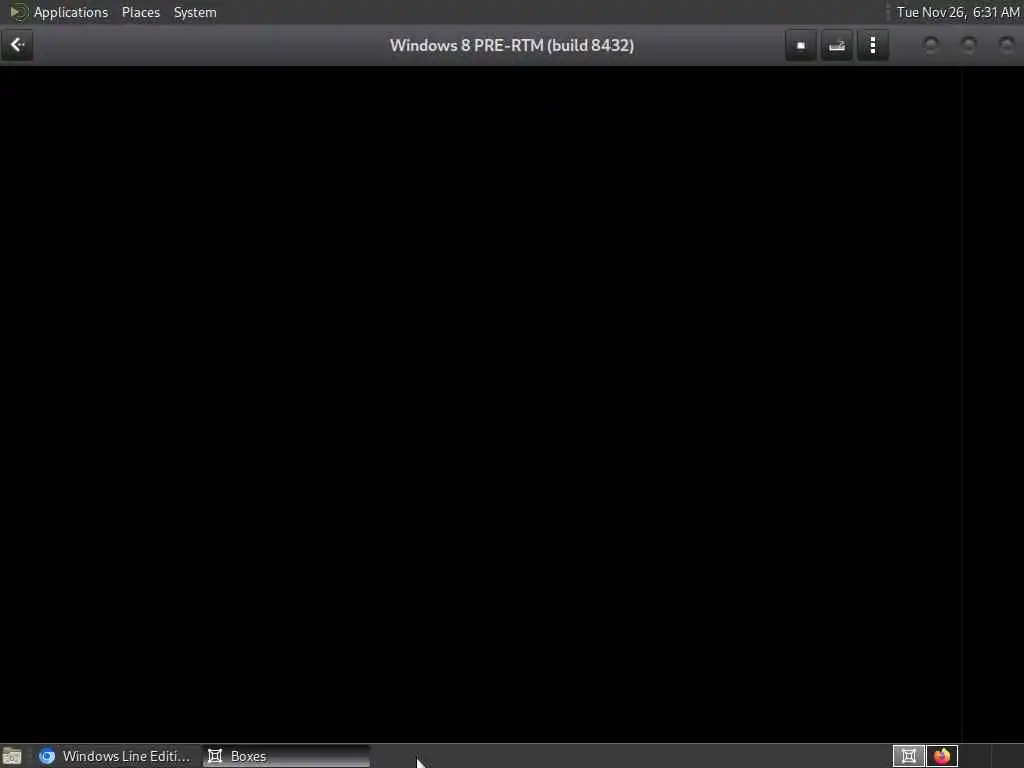Image resolution: width=1024 pixels, height=768 pixels.
Task: Open the Places menu
Action: [x=140, y=12]
